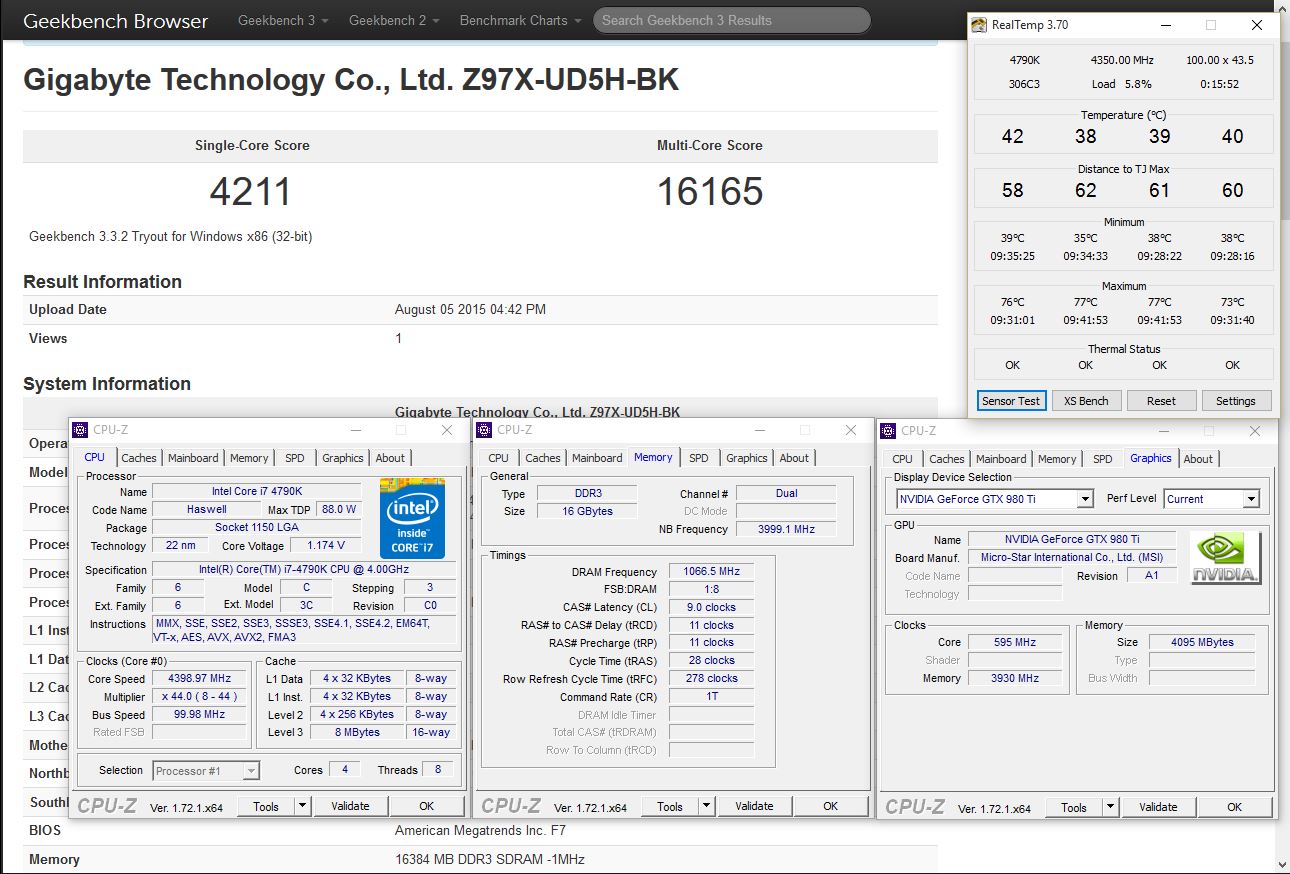The width and height of the screenshot is (1290, 874).
Task: Click the Distance to TJ Max value 58
Action: [x=1013, y=190]
